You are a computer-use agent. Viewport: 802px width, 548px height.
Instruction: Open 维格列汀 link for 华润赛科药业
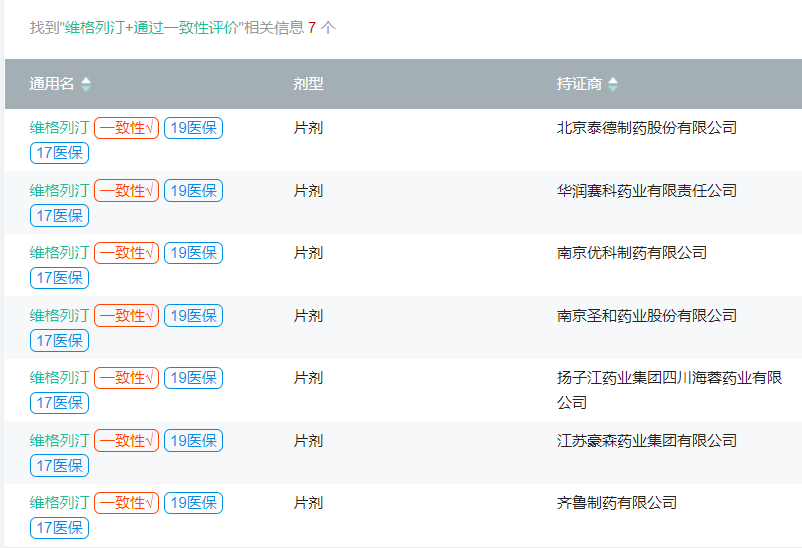(59, 191)
